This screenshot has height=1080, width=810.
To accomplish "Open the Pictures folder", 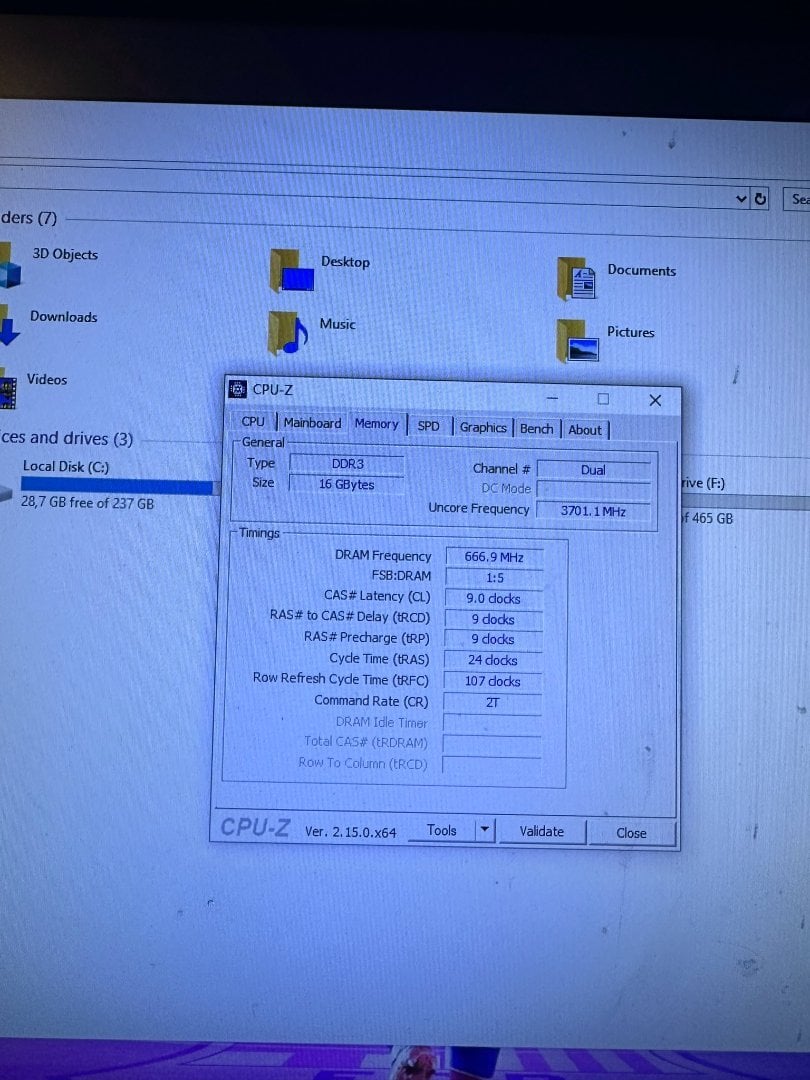I will pos(605,339).
